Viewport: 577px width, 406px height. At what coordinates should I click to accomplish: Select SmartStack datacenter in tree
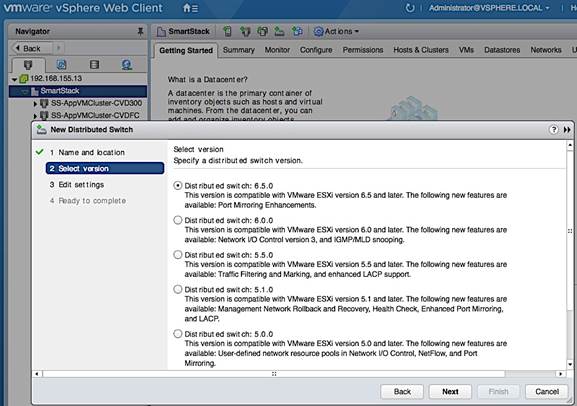[78, 91]
